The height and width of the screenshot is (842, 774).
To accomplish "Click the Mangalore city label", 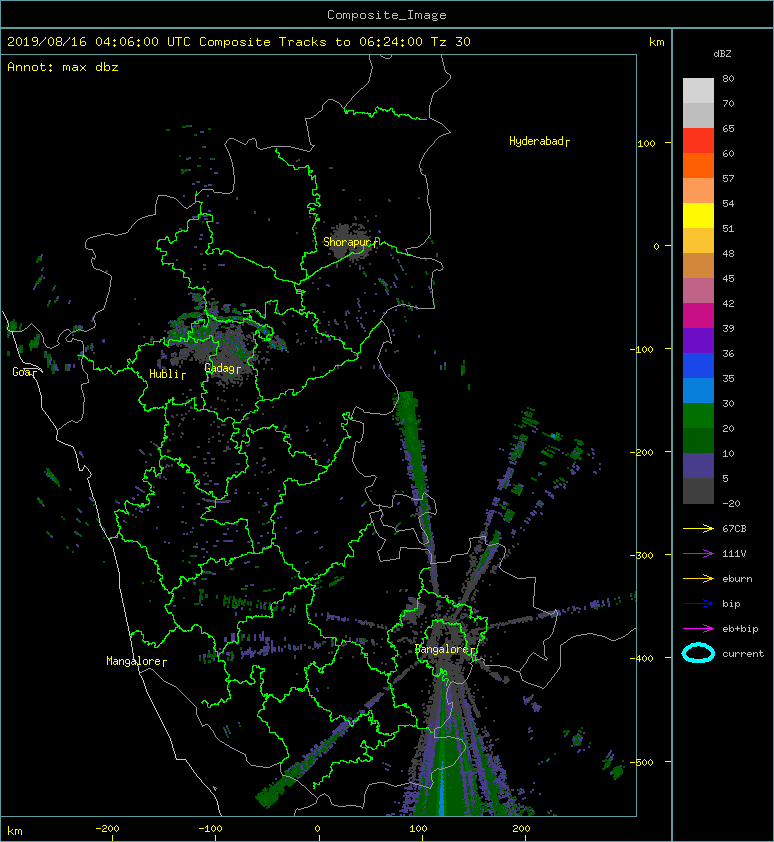I will click(x=134, y=661).
